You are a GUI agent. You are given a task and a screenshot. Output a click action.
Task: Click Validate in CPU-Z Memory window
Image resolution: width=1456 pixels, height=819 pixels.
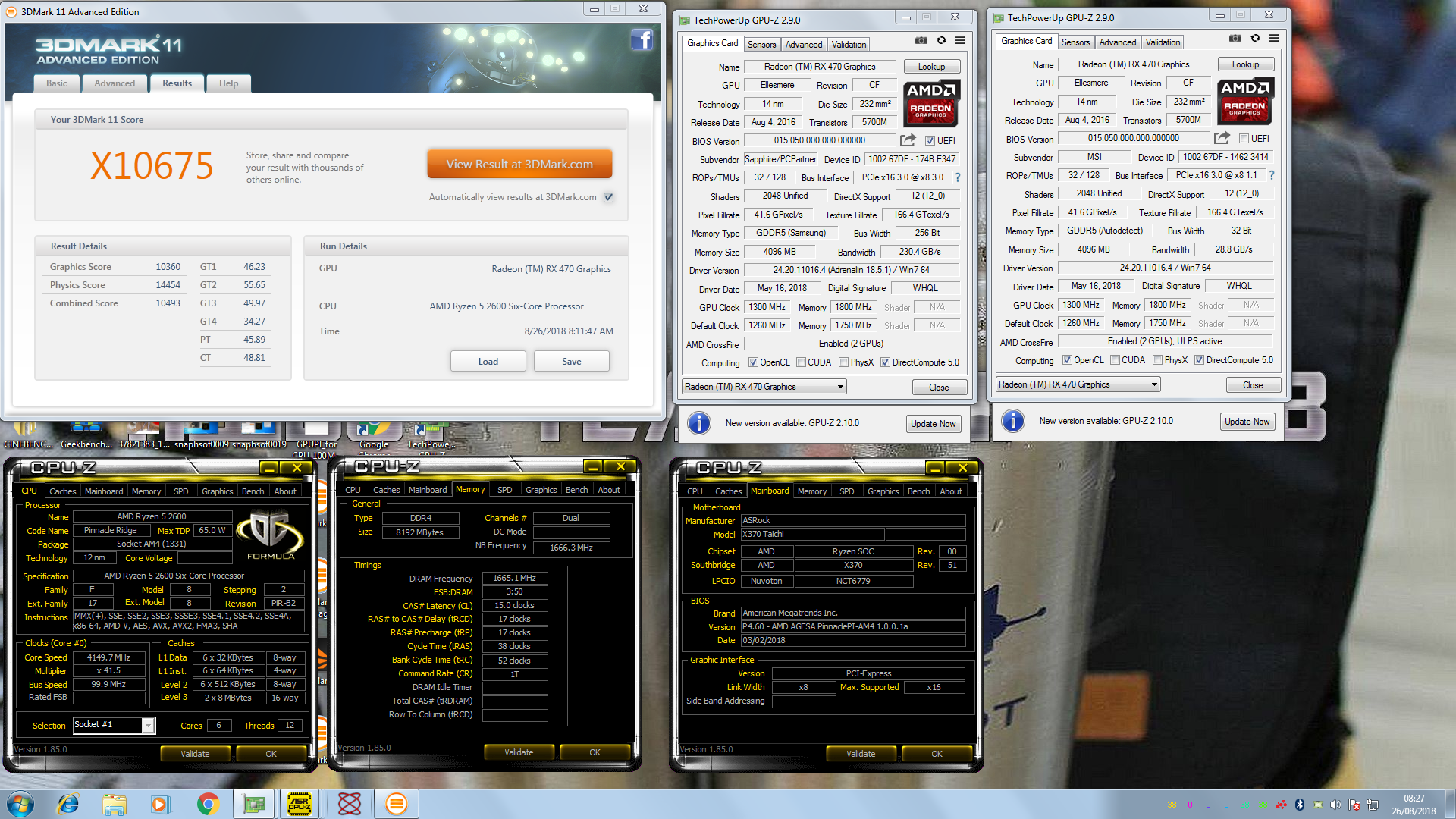pos(519,752)
